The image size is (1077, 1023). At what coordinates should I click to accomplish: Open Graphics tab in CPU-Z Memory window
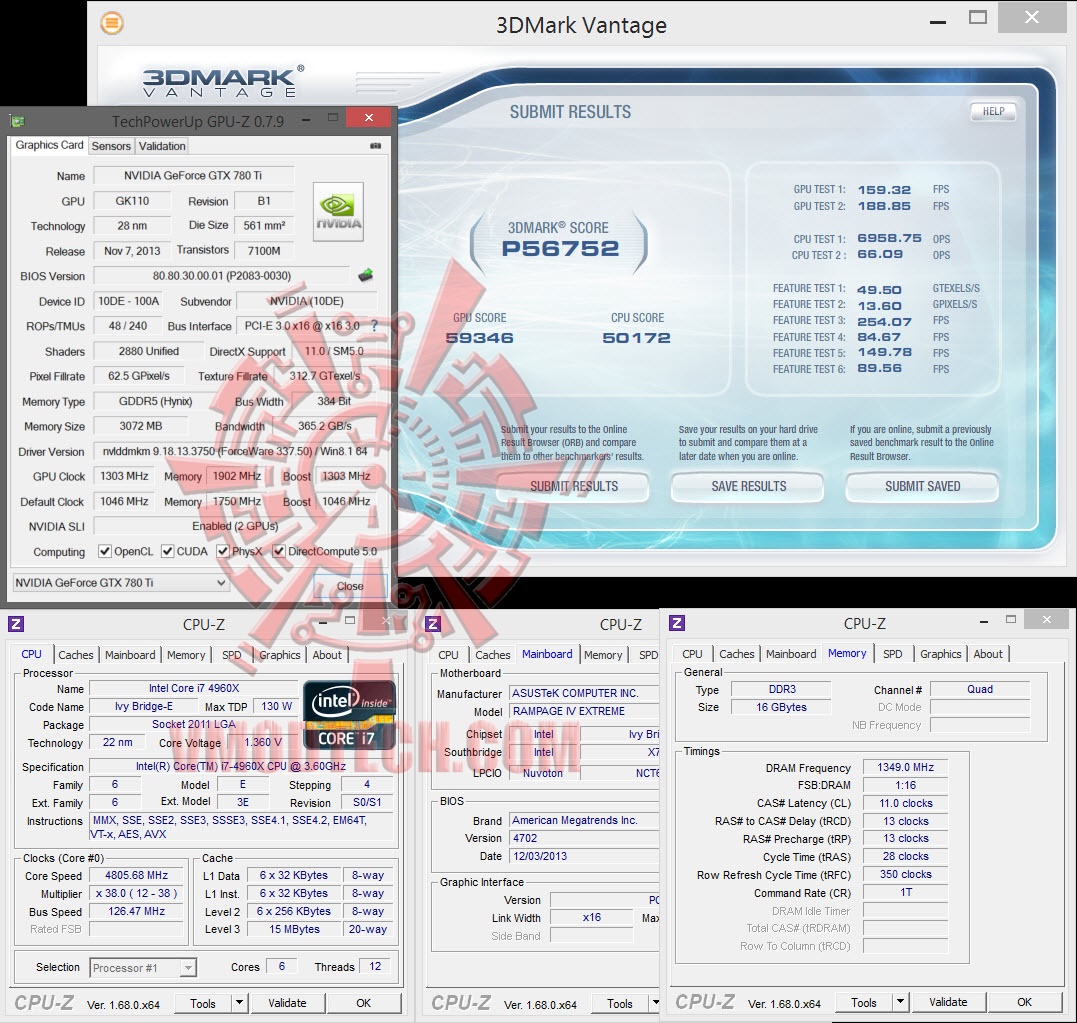click(x=941, y=654)
